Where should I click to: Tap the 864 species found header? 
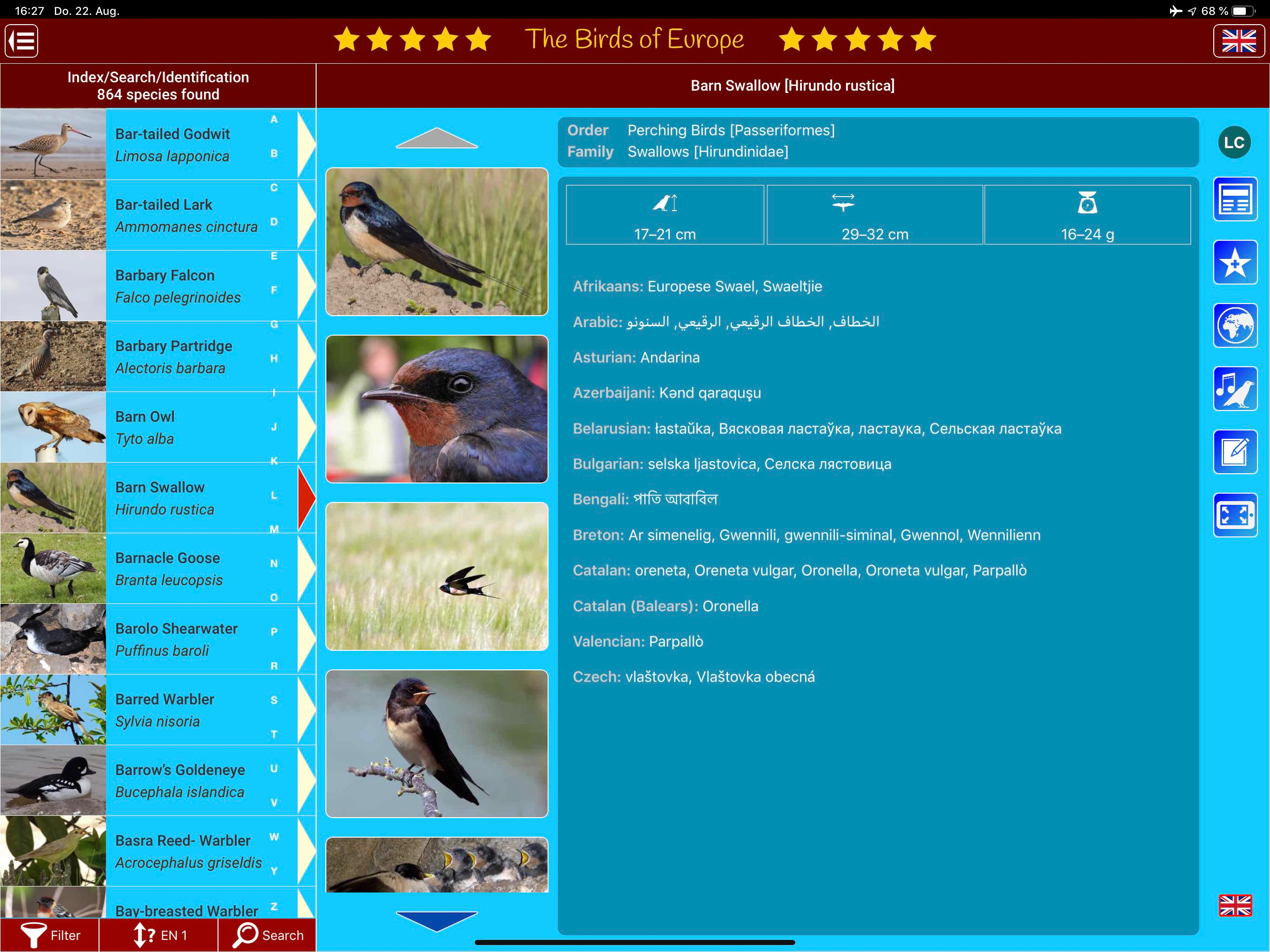(x=158, y=94)
